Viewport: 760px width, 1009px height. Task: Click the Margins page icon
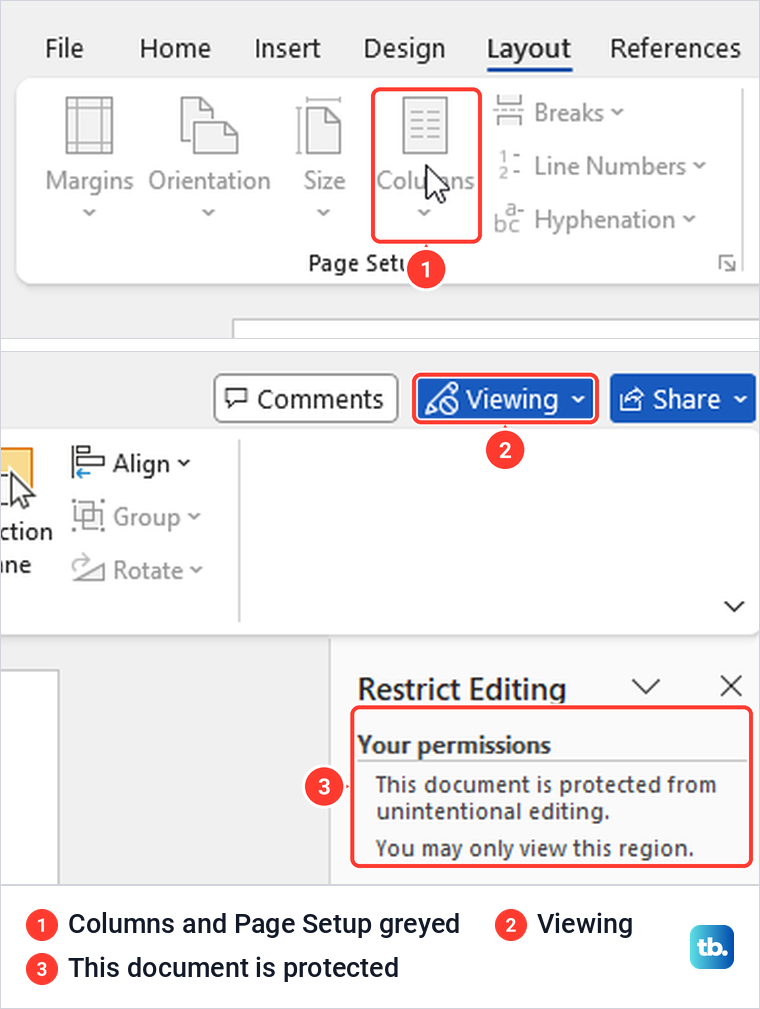(x=89, y=125)
